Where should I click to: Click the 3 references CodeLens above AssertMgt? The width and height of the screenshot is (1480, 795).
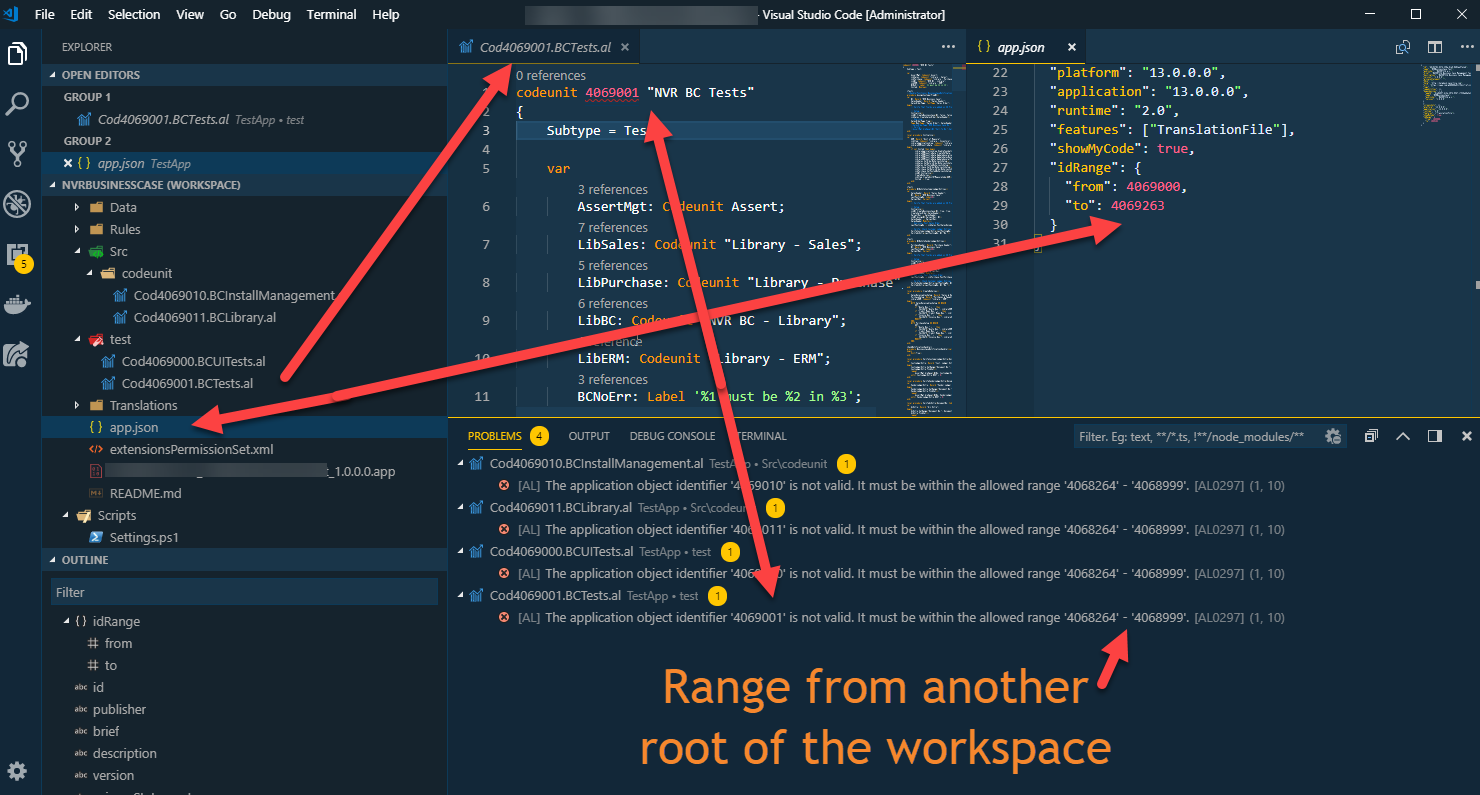tap(613, 189)
